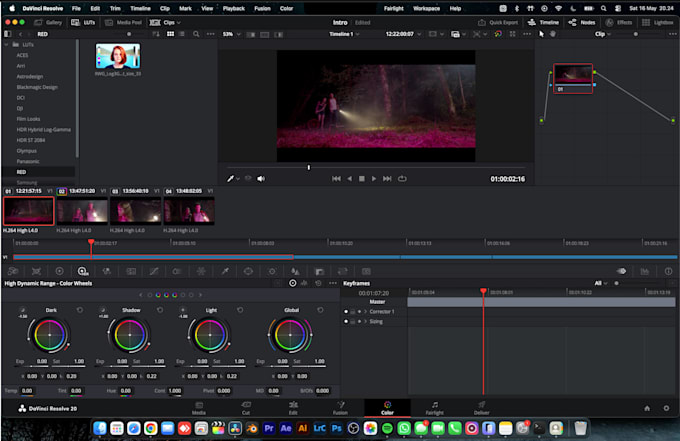Select the hand pan tool in node editor
The height and width of the screenshot is (441, 680).
[553, 34]
